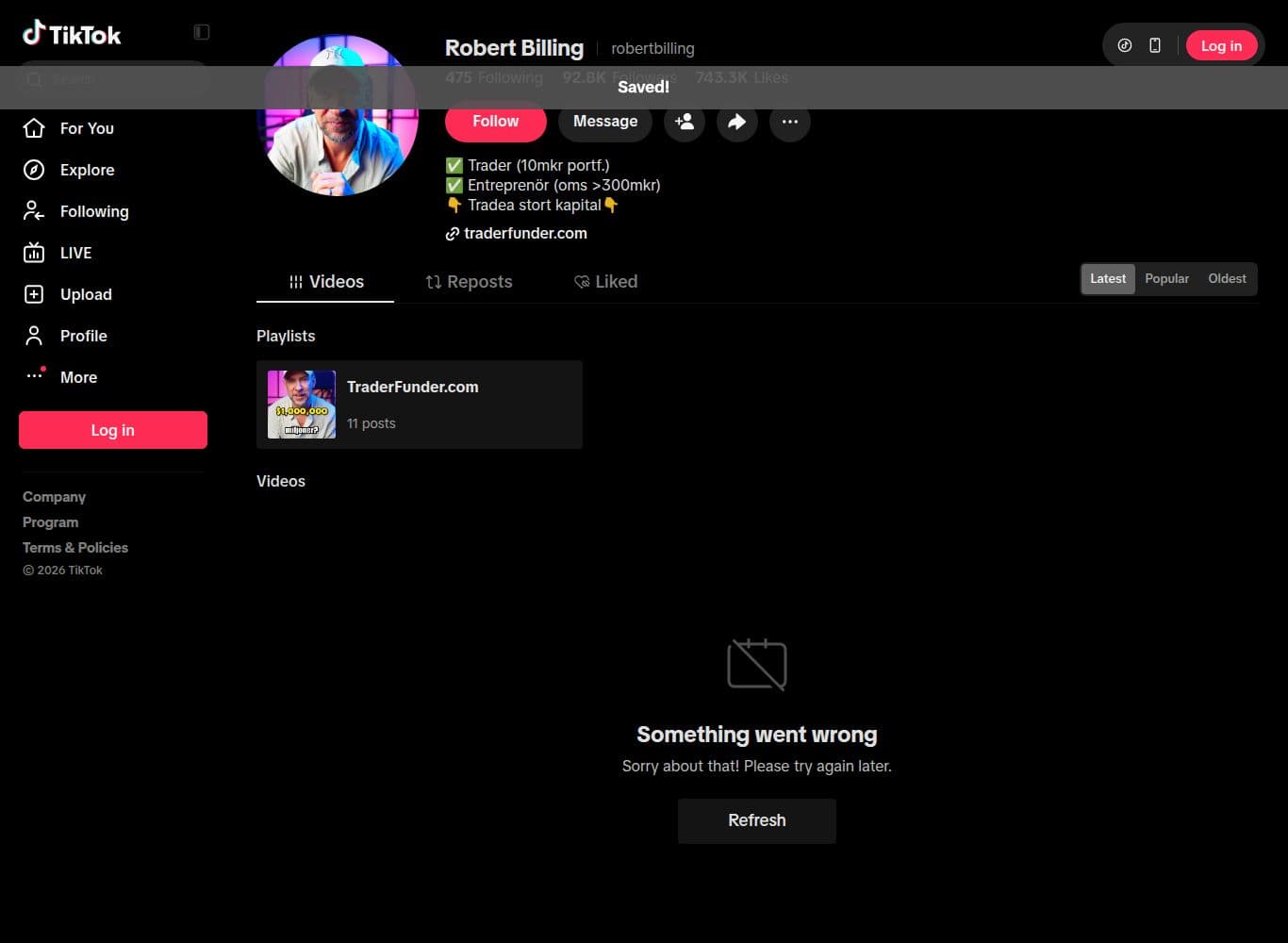
Task: Expand the Terms & Policies footer section
Action: pos(75,548)
